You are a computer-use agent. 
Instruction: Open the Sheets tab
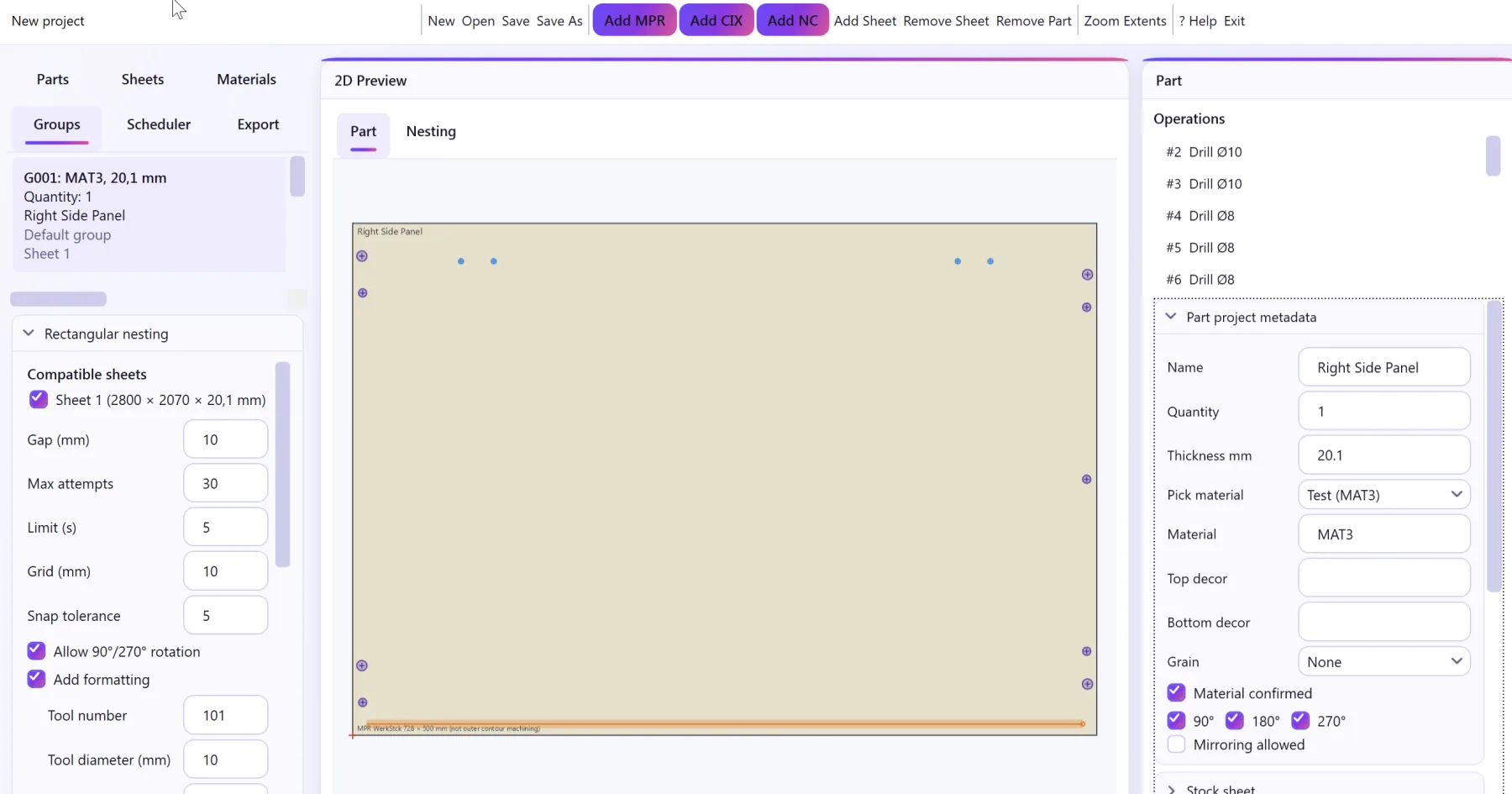pos(143,79)
